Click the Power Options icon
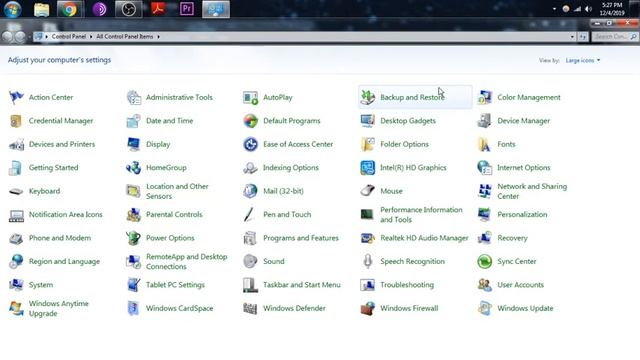The image size is (640, 360). click(133, 238)
